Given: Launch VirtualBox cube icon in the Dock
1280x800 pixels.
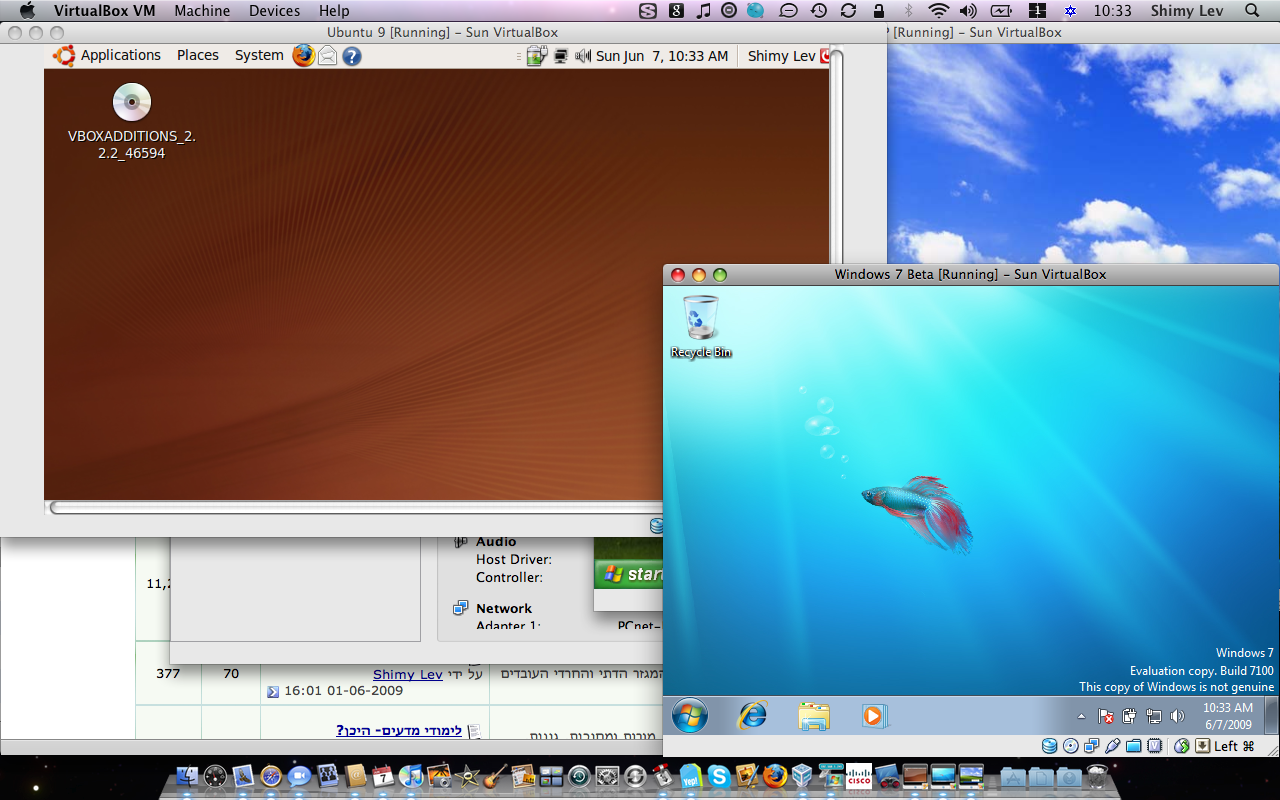Looking at the screenshot, I should pyautogui.click(x=802, y=776).
